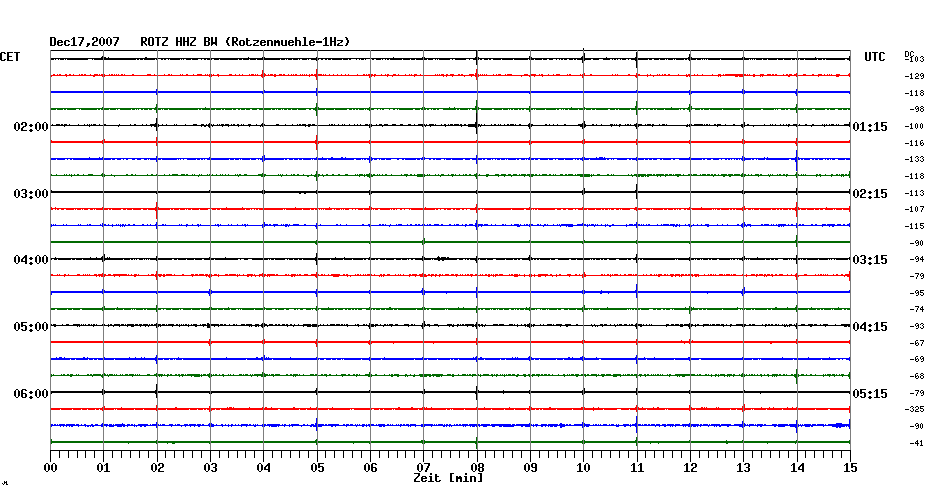The image size is (930, 494).
Task: Select the UTC time label '04:15'
Action: [x=870, y=327]
